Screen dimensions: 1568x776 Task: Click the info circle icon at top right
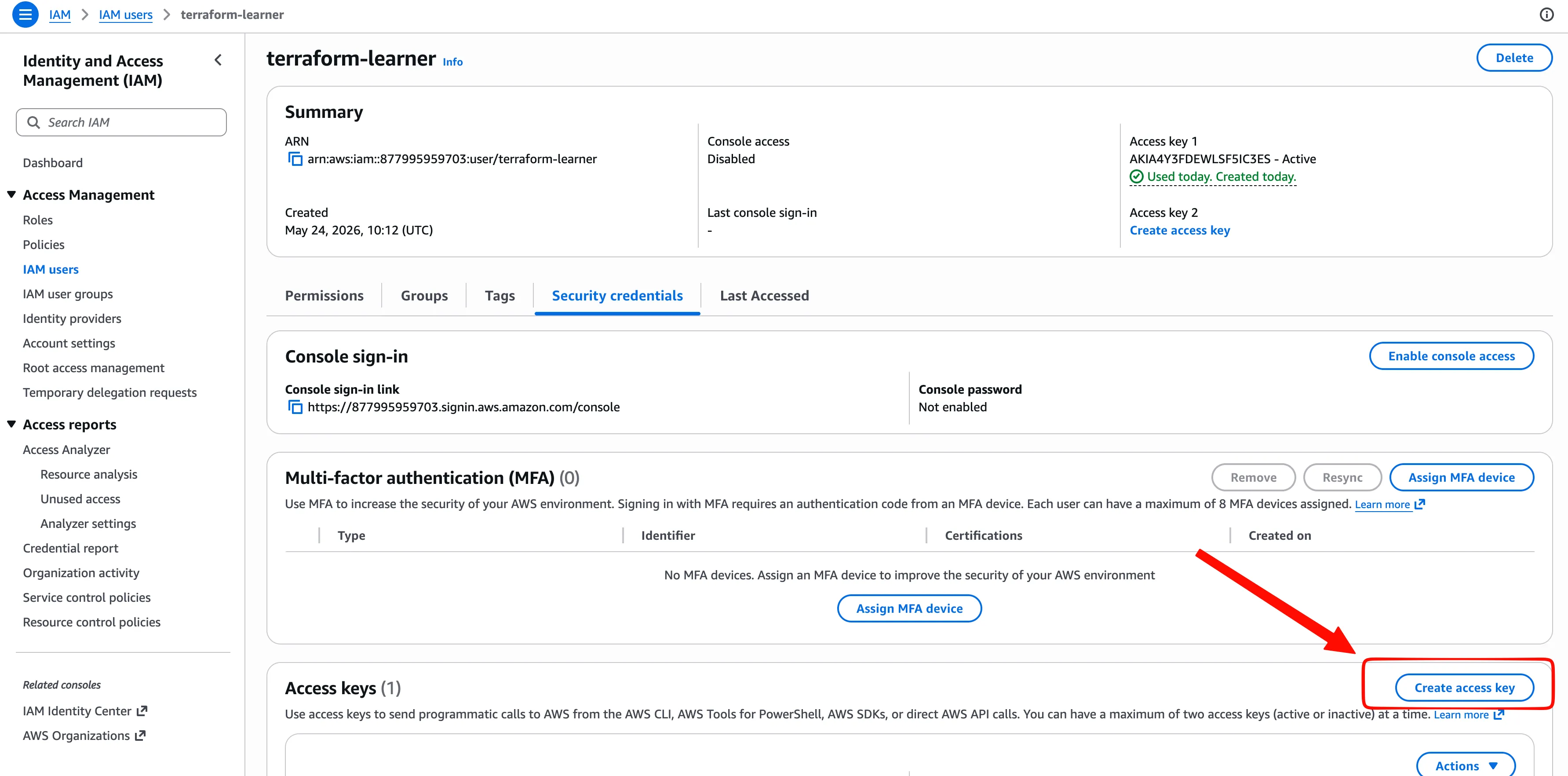[1546, 15]
